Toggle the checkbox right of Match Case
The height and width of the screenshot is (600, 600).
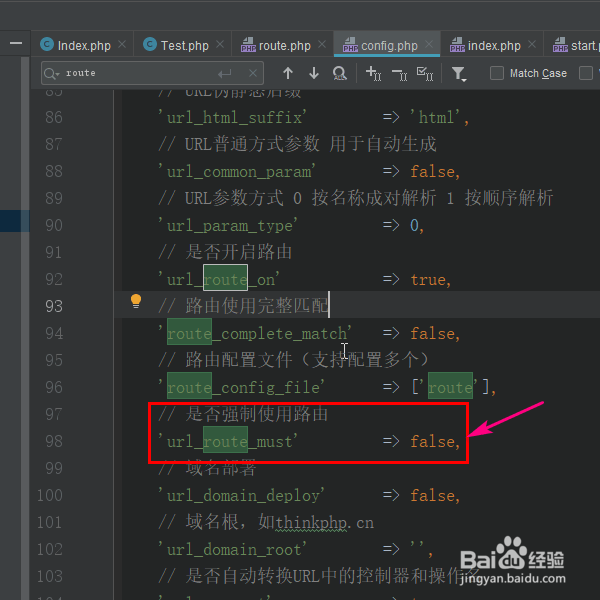585,73
